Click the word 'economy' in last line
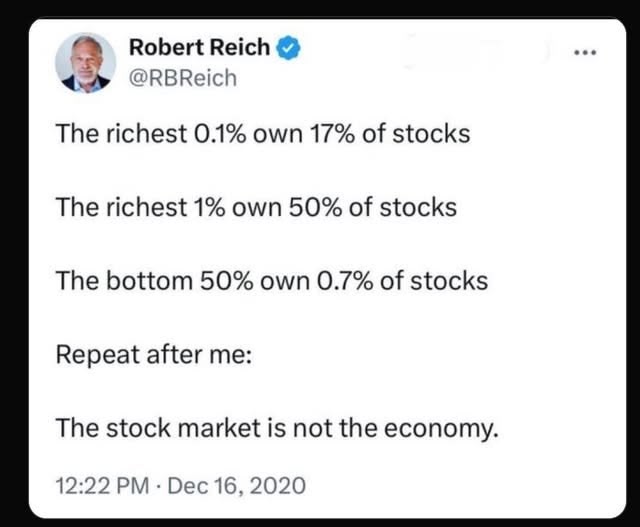Viewport: 640px width, 527px height. pos(439,429)
